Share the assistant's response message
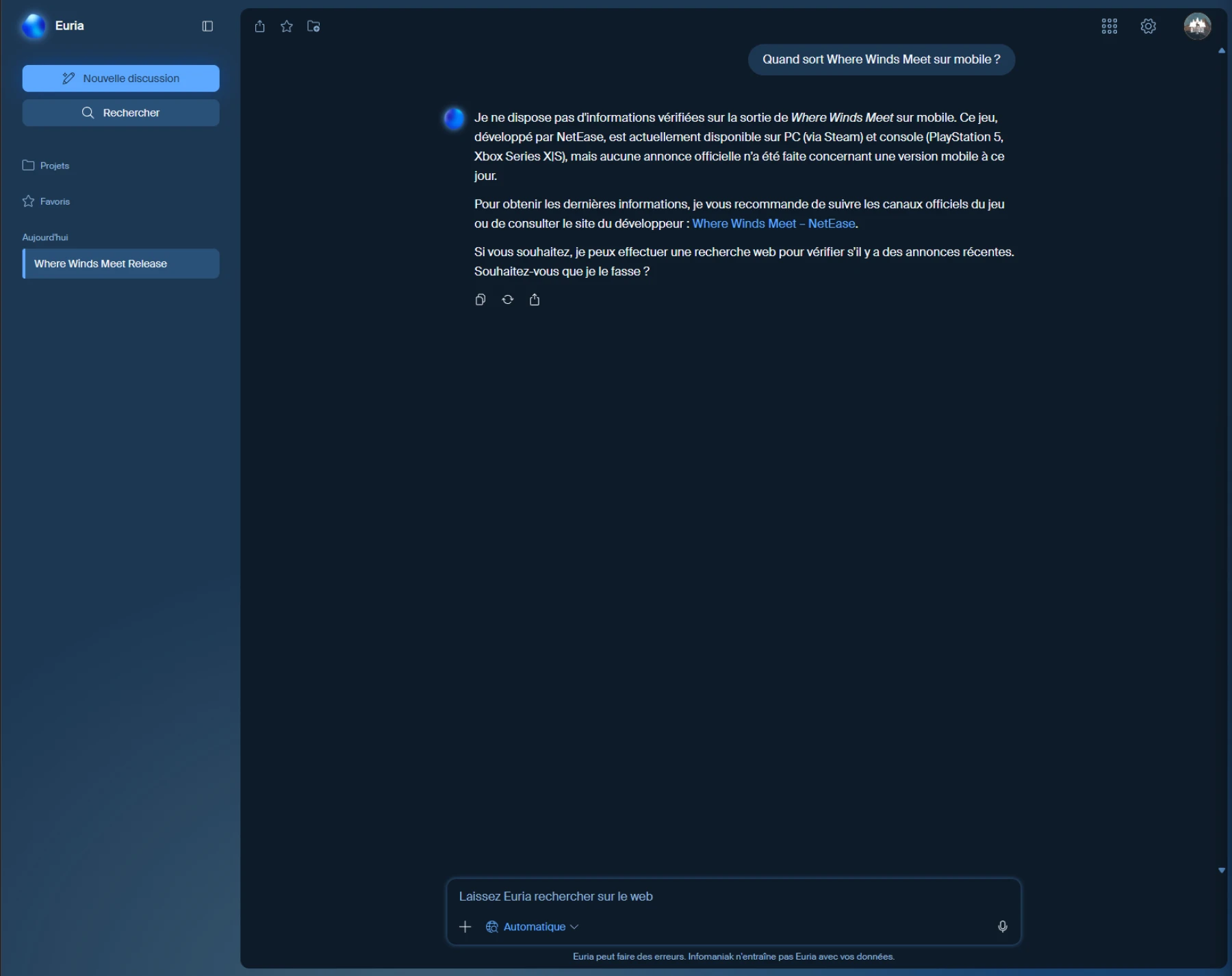The width and height of the screenshot is (1232, 976). click(535, 300)
